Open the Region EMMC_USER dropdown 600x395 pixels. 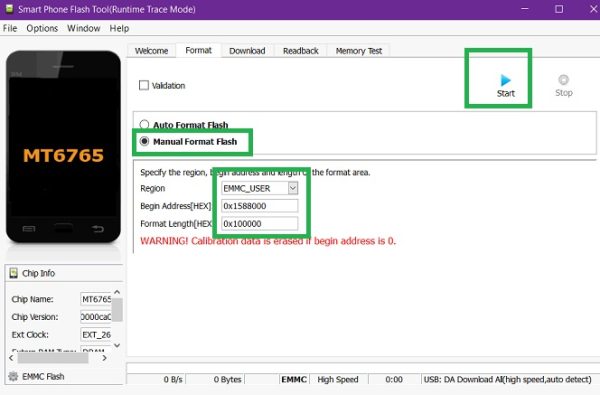(293, 188)
